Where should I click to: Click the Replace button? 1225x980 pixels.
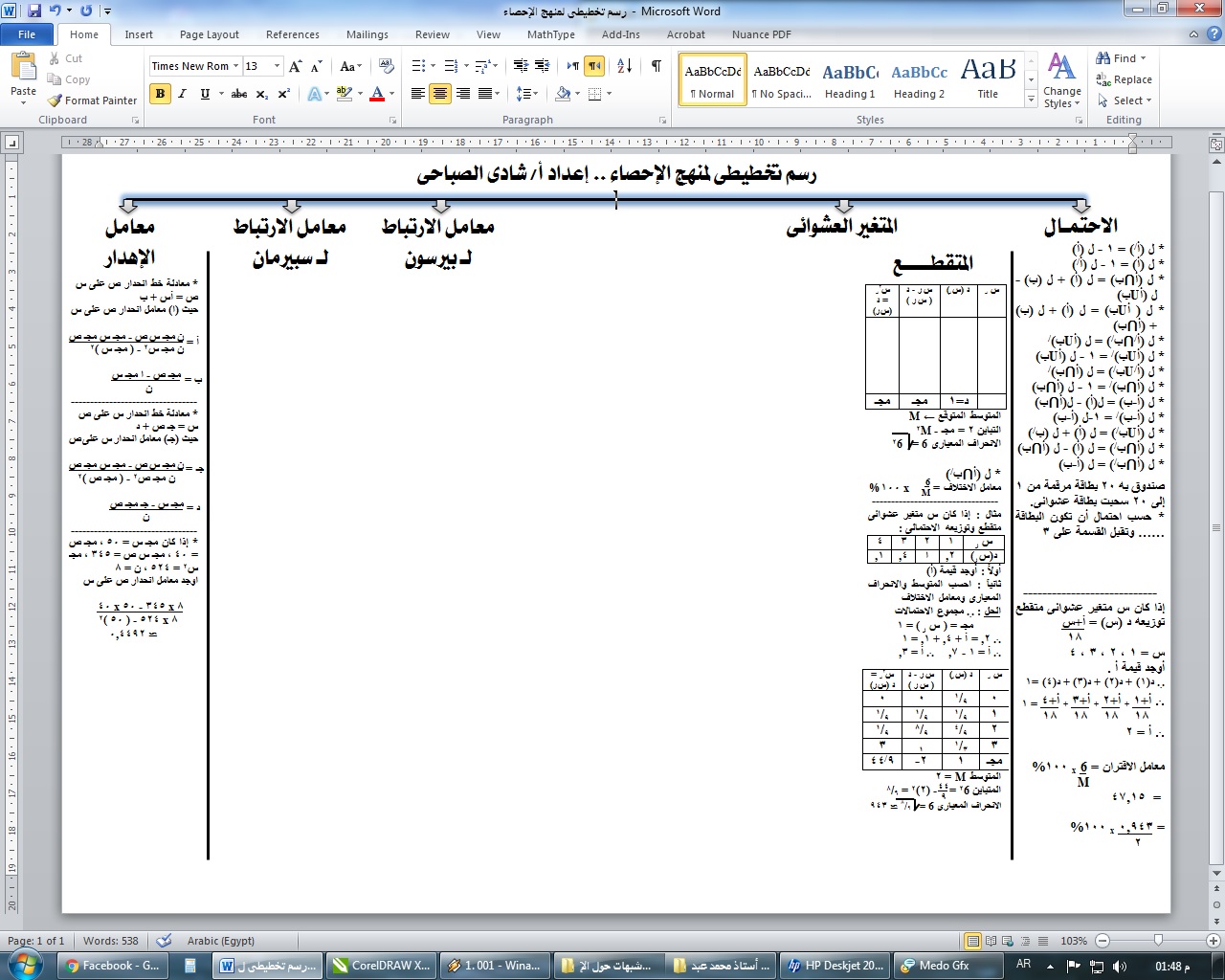pyautogui.click(x=1125, y=79)
